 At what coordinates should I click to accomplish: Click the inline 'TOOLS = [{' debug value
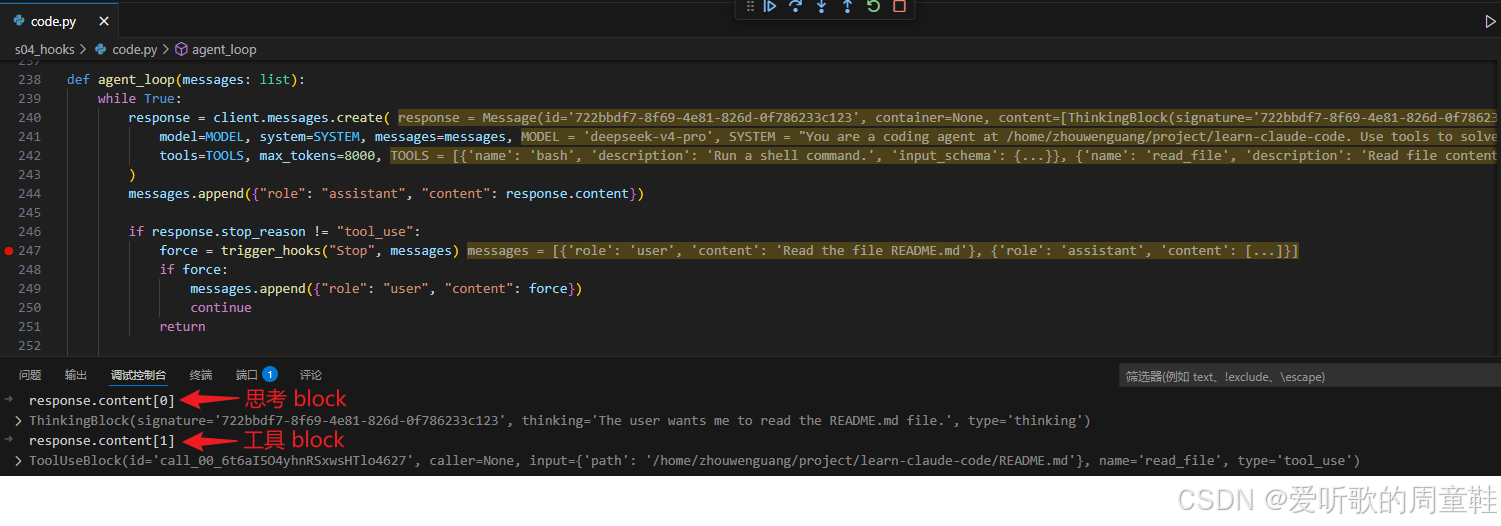click(x=429, y=156)
